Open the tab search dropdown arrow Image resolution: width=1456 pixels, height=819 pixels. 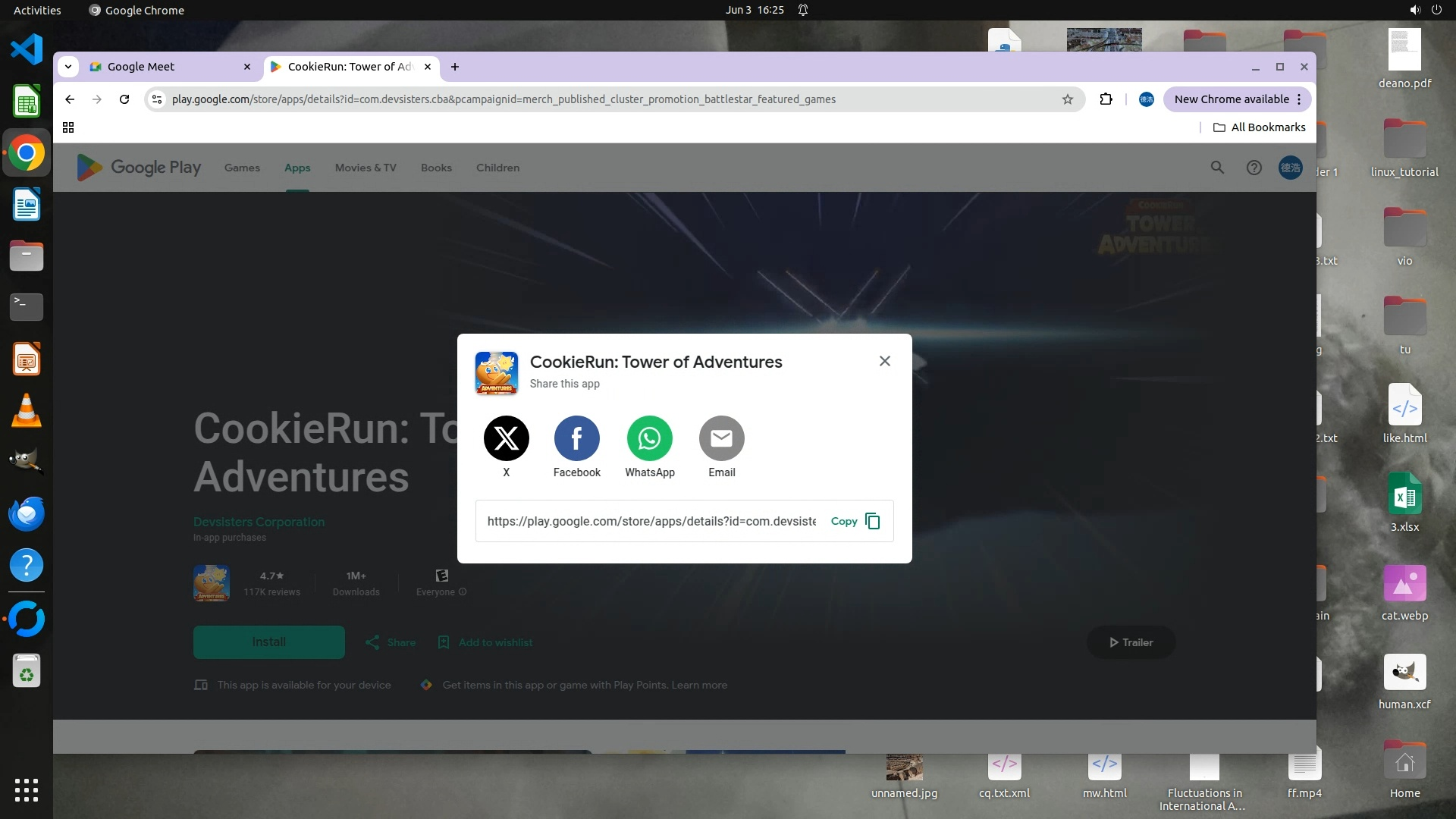pos(68,67)
